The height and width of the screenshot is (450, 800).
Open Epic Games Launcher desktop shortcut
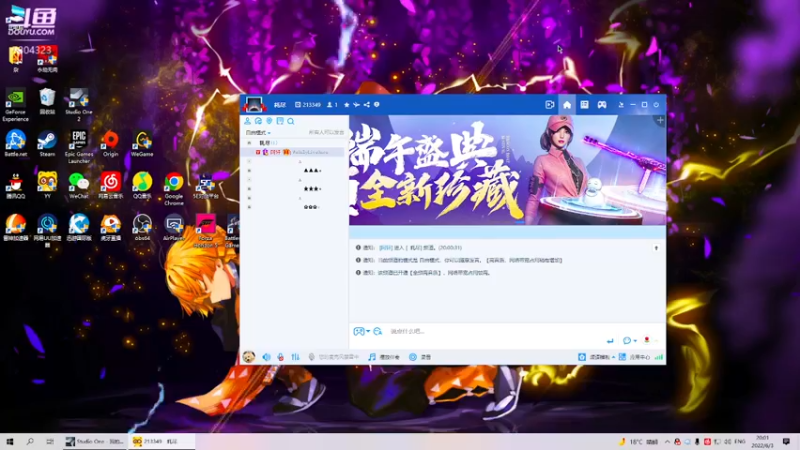[79, 147]
